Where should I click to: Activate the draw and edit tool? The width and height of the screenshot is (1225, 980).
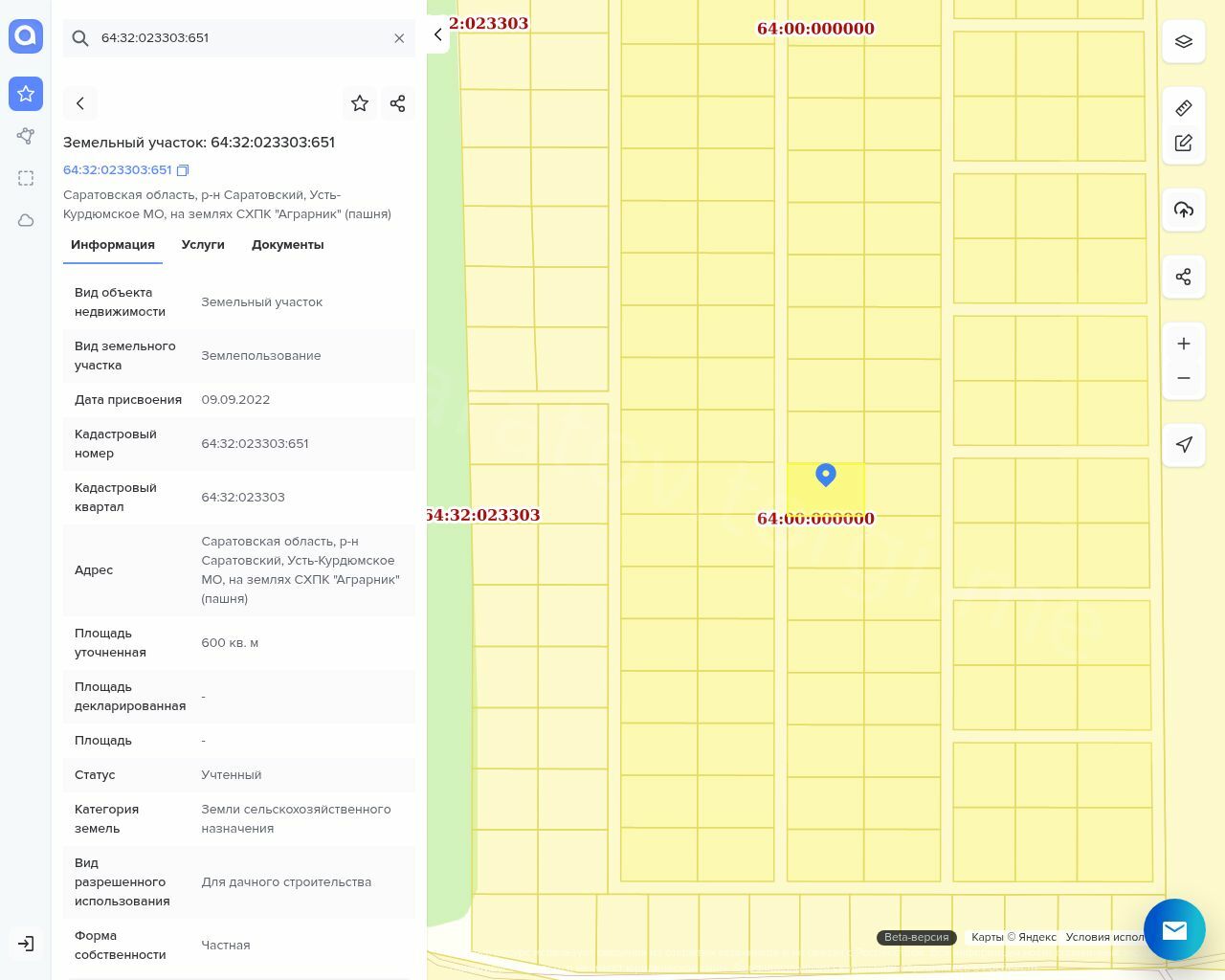point(1184,143)
